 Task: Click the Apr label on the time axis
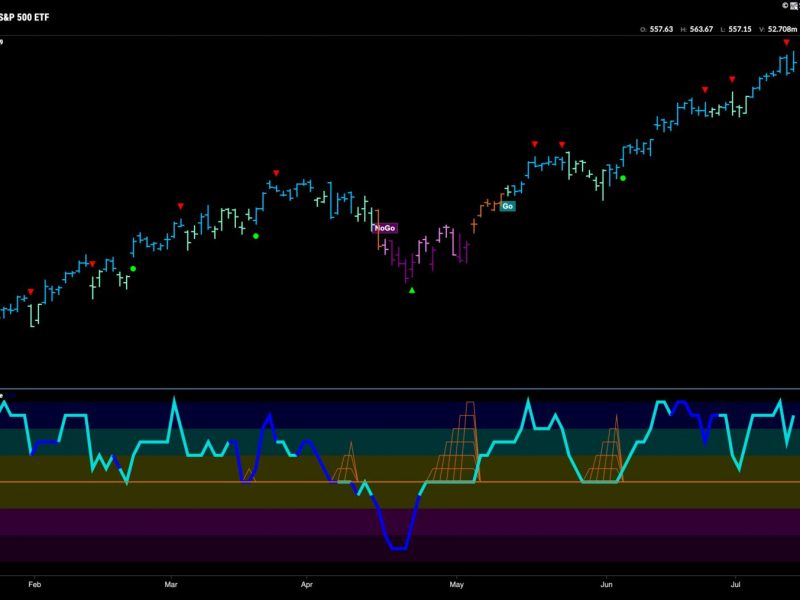click(x=307, y=584)
